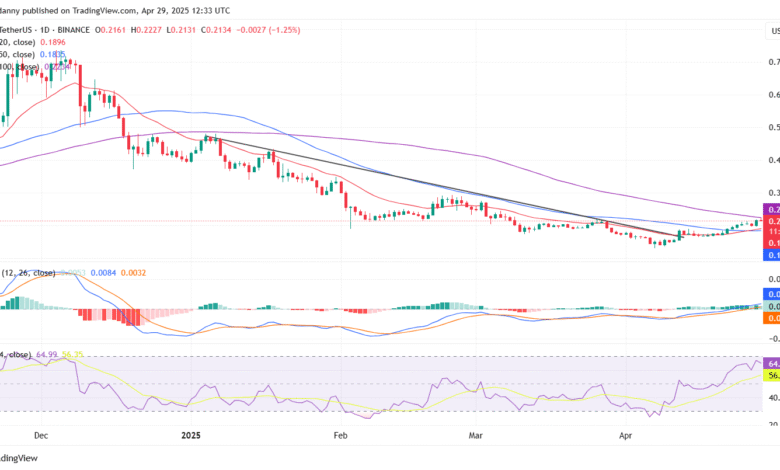Click the Apr label on time axis
This screenshot has width=780, height=470.
[627, 437]
